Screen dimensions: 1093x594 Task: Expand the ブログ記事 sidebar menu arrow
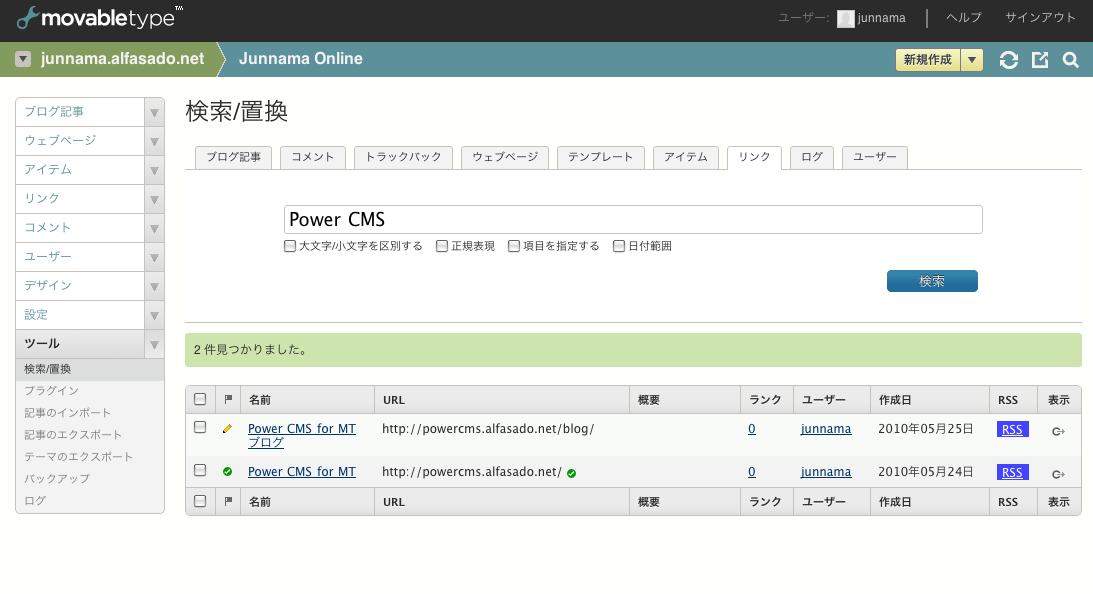point(154,112)
